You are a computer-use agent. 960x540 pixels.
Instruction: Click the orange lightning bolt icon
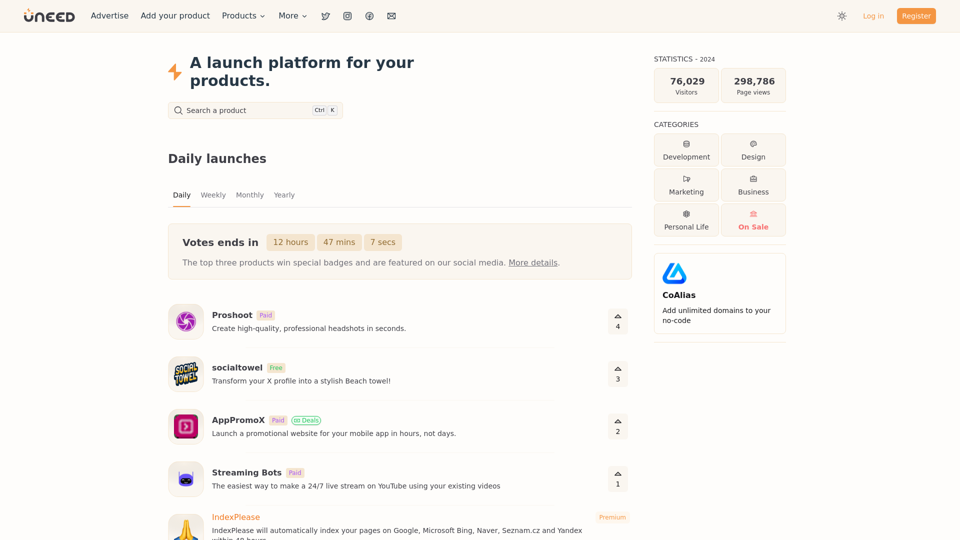tap(175, 72)
